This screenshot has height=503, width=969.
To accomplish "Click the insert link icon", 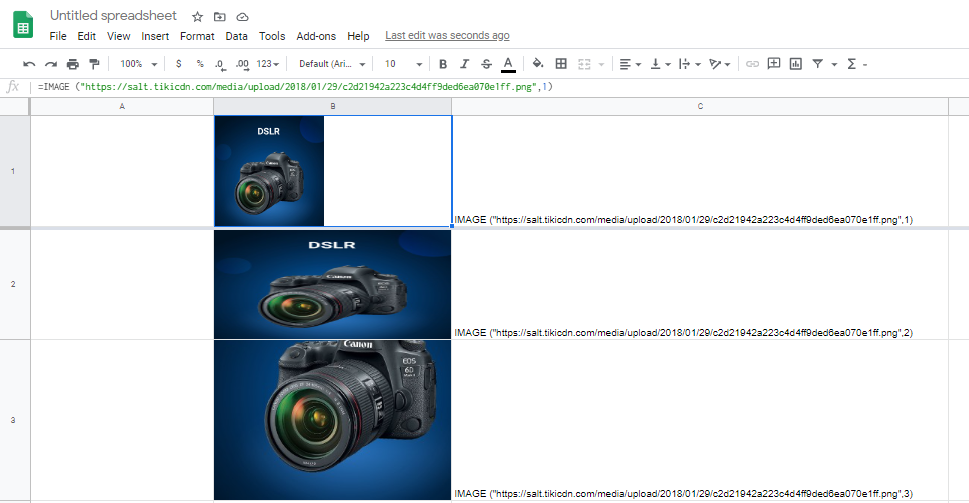I will coord(752,64).
